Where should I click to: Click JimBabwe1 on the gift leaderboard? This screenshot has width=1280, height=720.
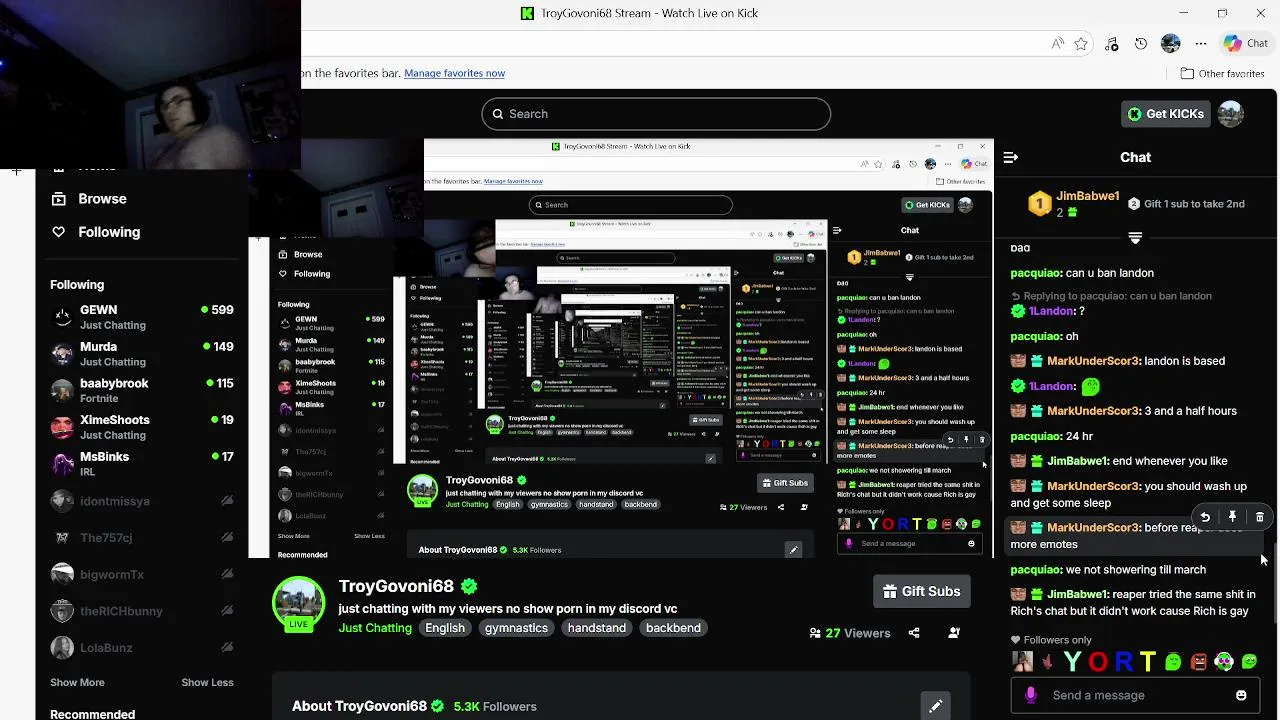click(x=1087, y=196)
